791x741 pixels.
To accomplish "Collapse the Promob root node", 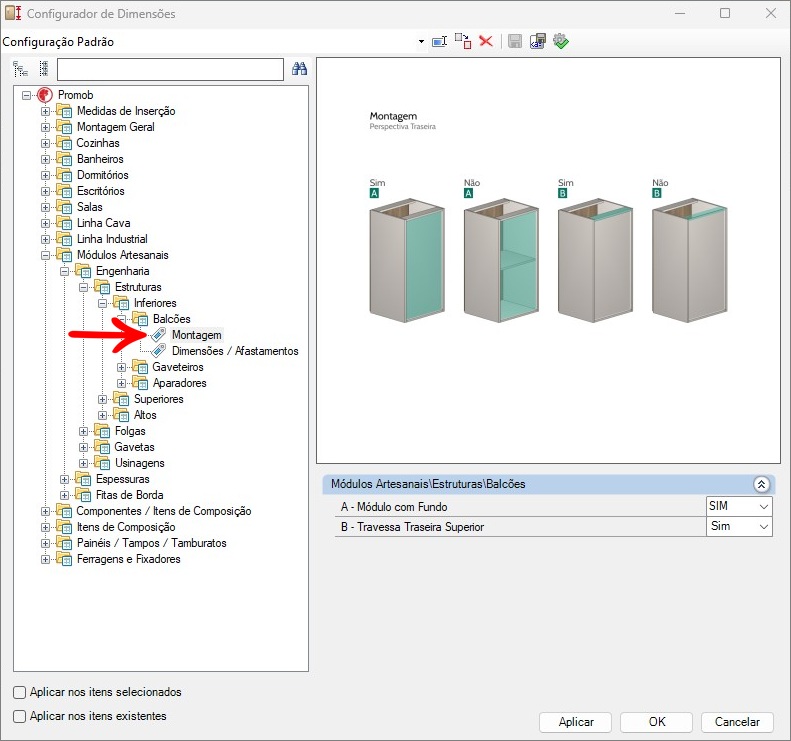I will click(26, 95).
